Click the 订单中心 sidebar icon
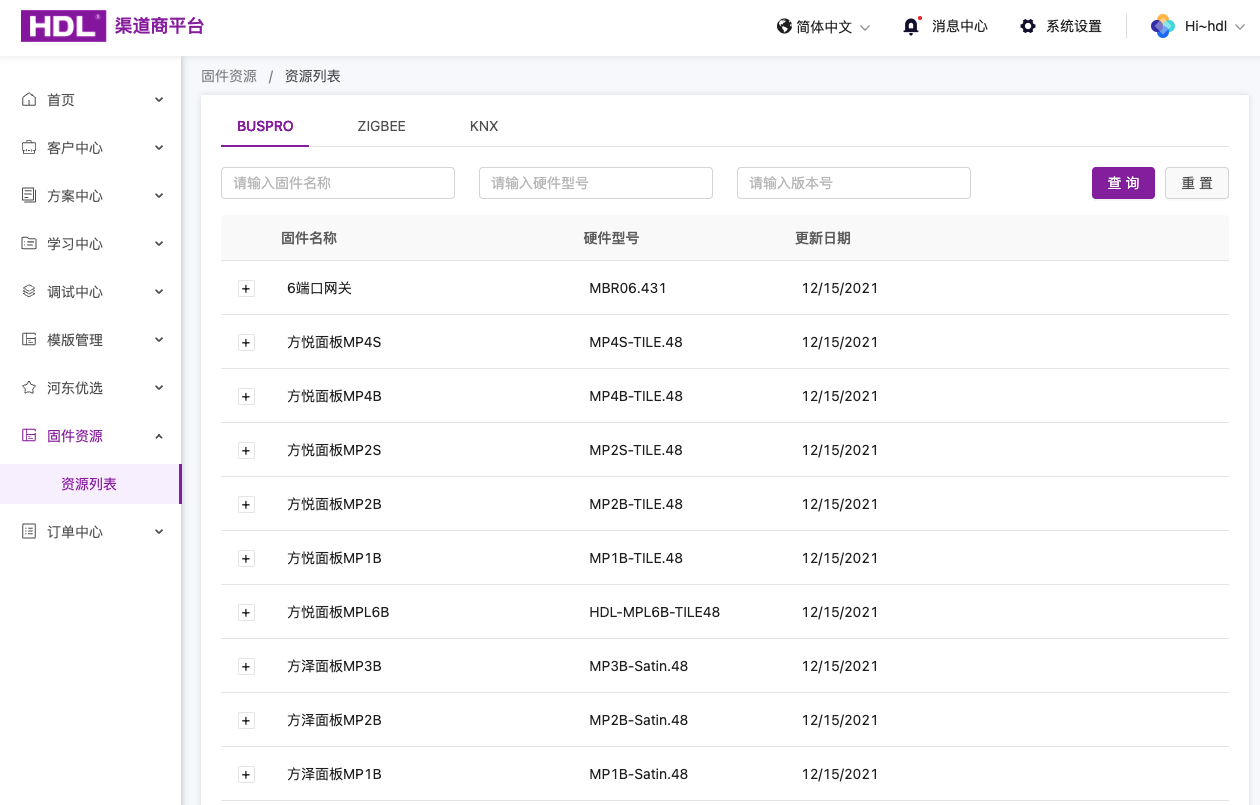Viewport: 1260px width, 805px height. 29,532
